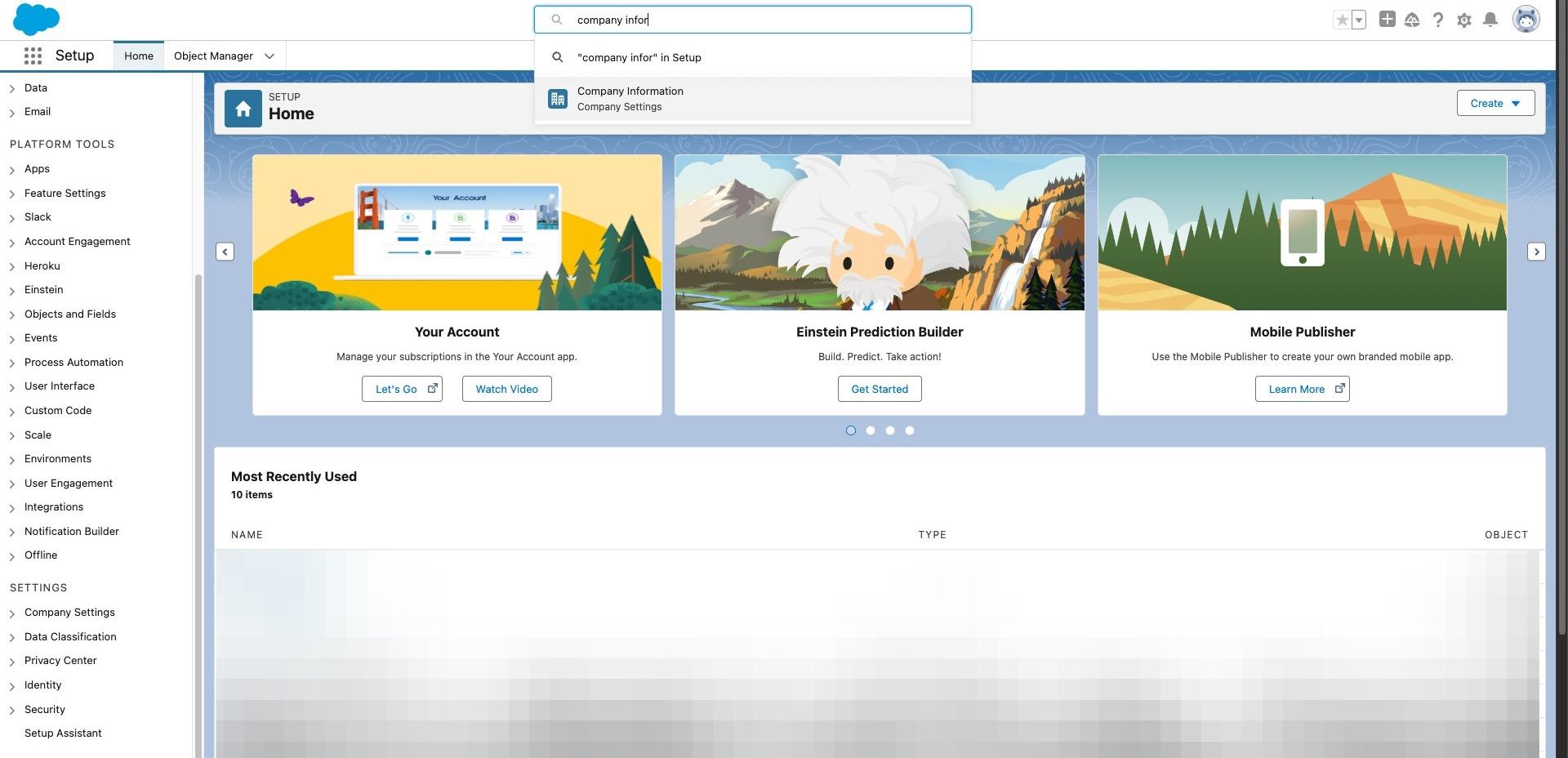Select Company Information search suggestion
The width and height of the screenshot is (1568, 758).
click(x=752, y=99)
